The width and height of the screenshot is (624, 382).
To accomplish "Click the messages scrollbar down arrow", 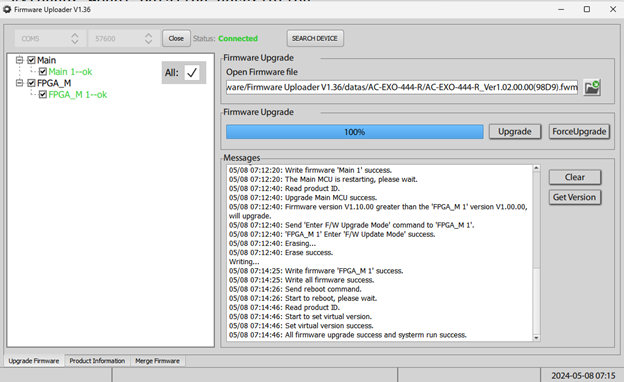I will click(x=536, y=337).
